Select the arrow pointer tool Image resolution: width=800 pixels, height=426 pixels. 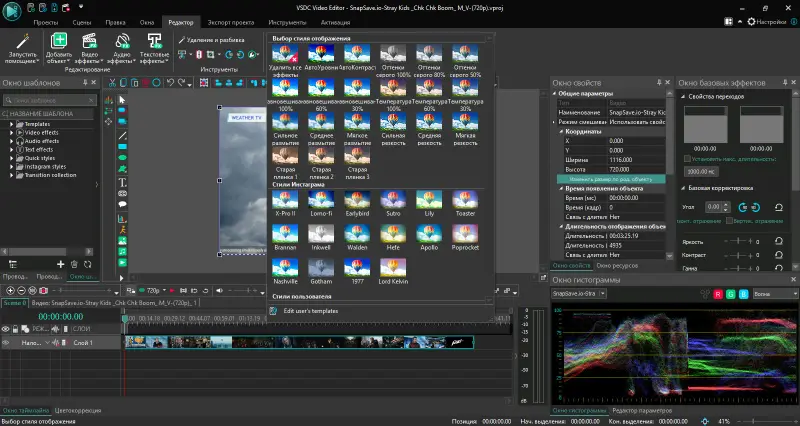122,99
